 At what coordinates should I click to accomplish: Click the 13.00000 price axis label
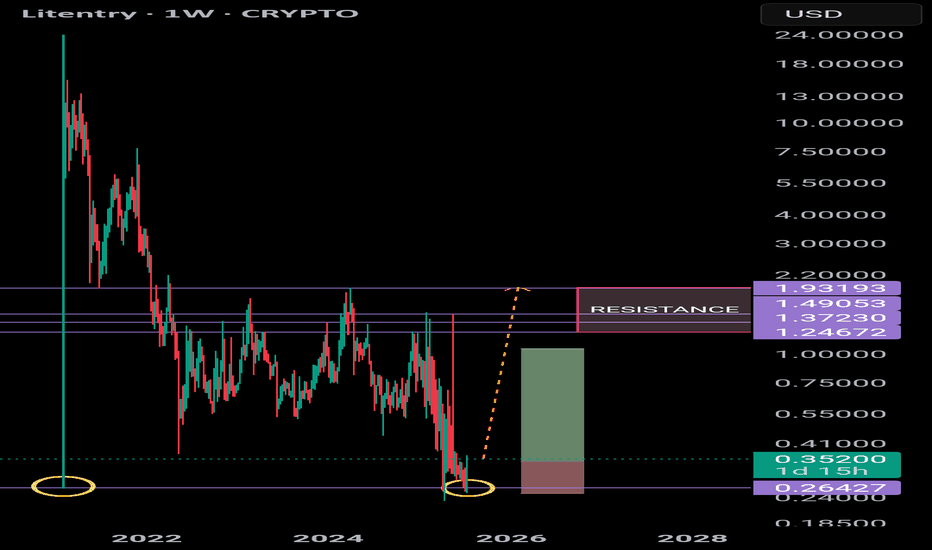tap(839, 96)
